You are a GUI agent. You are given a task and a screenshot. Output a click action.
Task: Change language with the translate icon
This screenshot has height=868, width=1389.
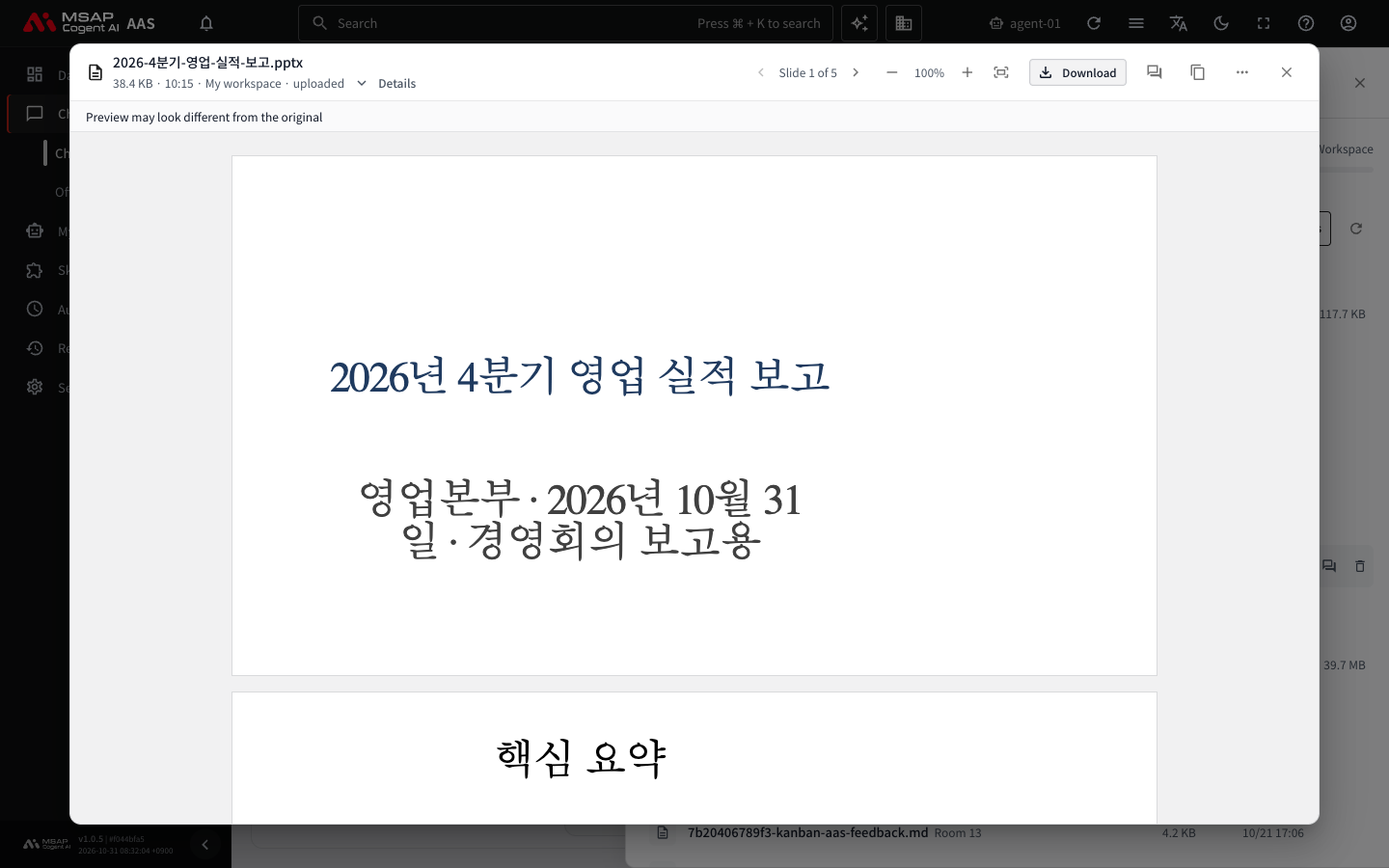[1179, 23]
